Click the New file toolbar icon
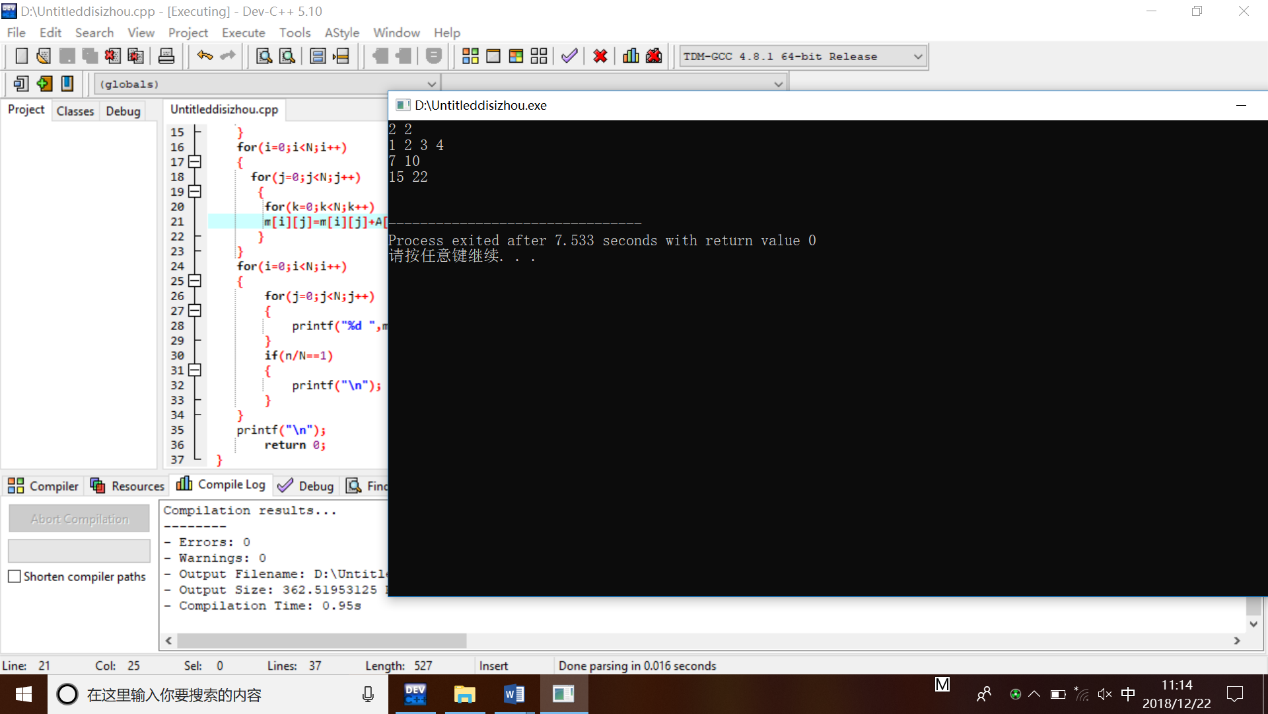The image size is (1268, 714). click(21, 56)
